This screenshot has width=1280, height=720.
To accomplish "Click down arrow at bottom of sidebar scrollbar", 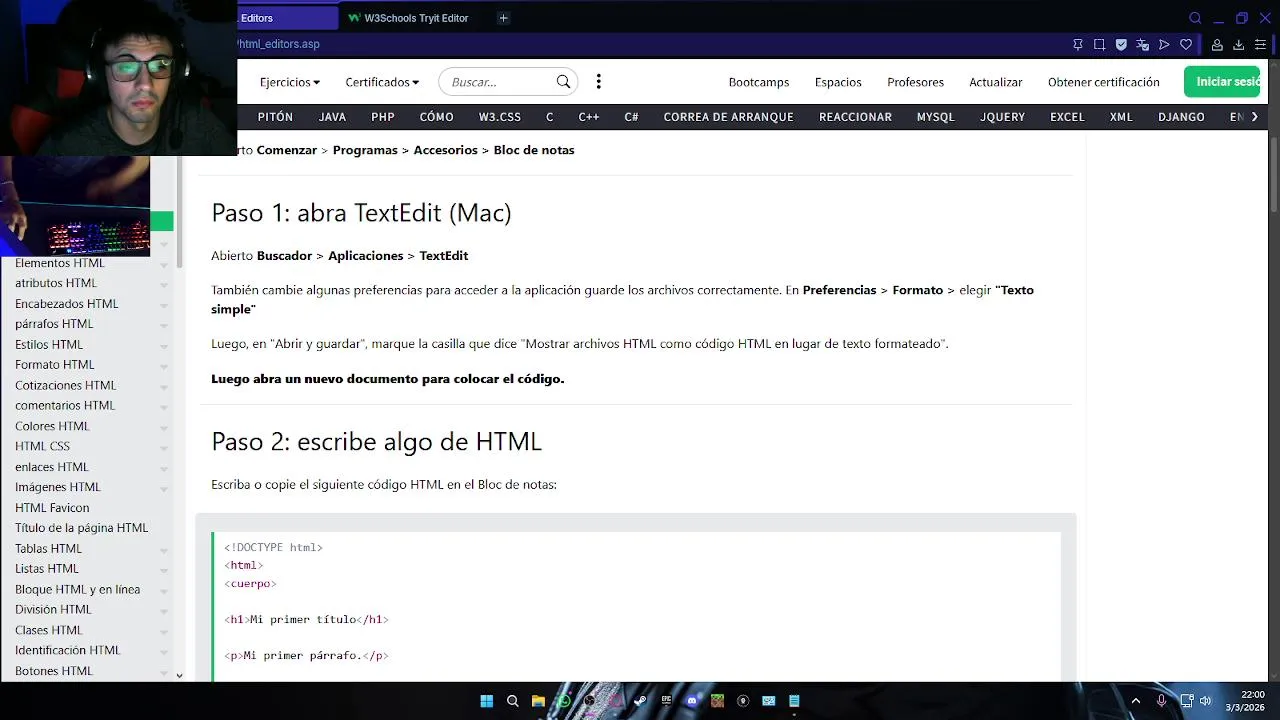I will click(x=179, y=675).
